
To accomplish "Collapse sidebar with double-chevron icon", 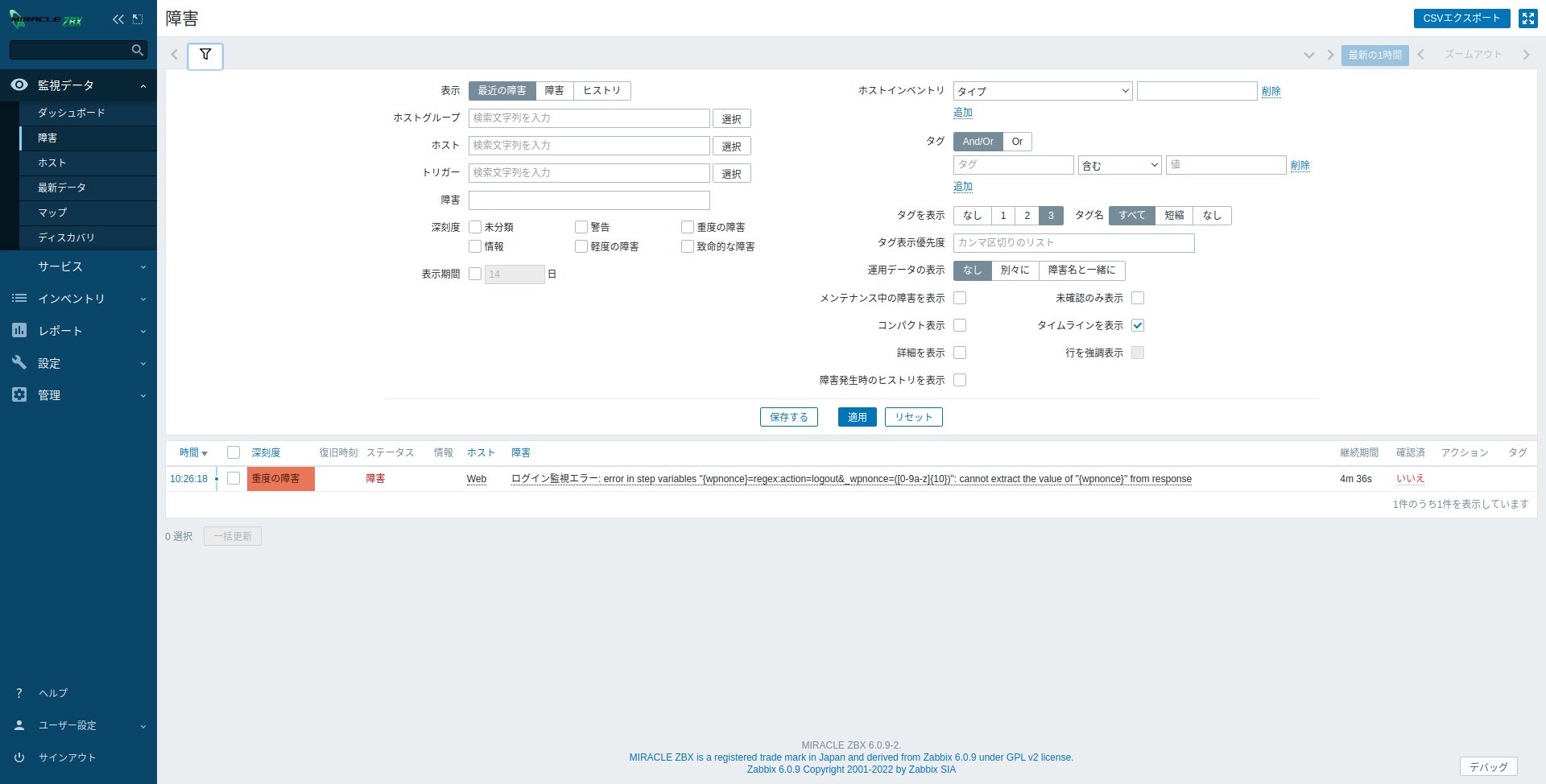I will pyautogui.click(x=118, y=19).
